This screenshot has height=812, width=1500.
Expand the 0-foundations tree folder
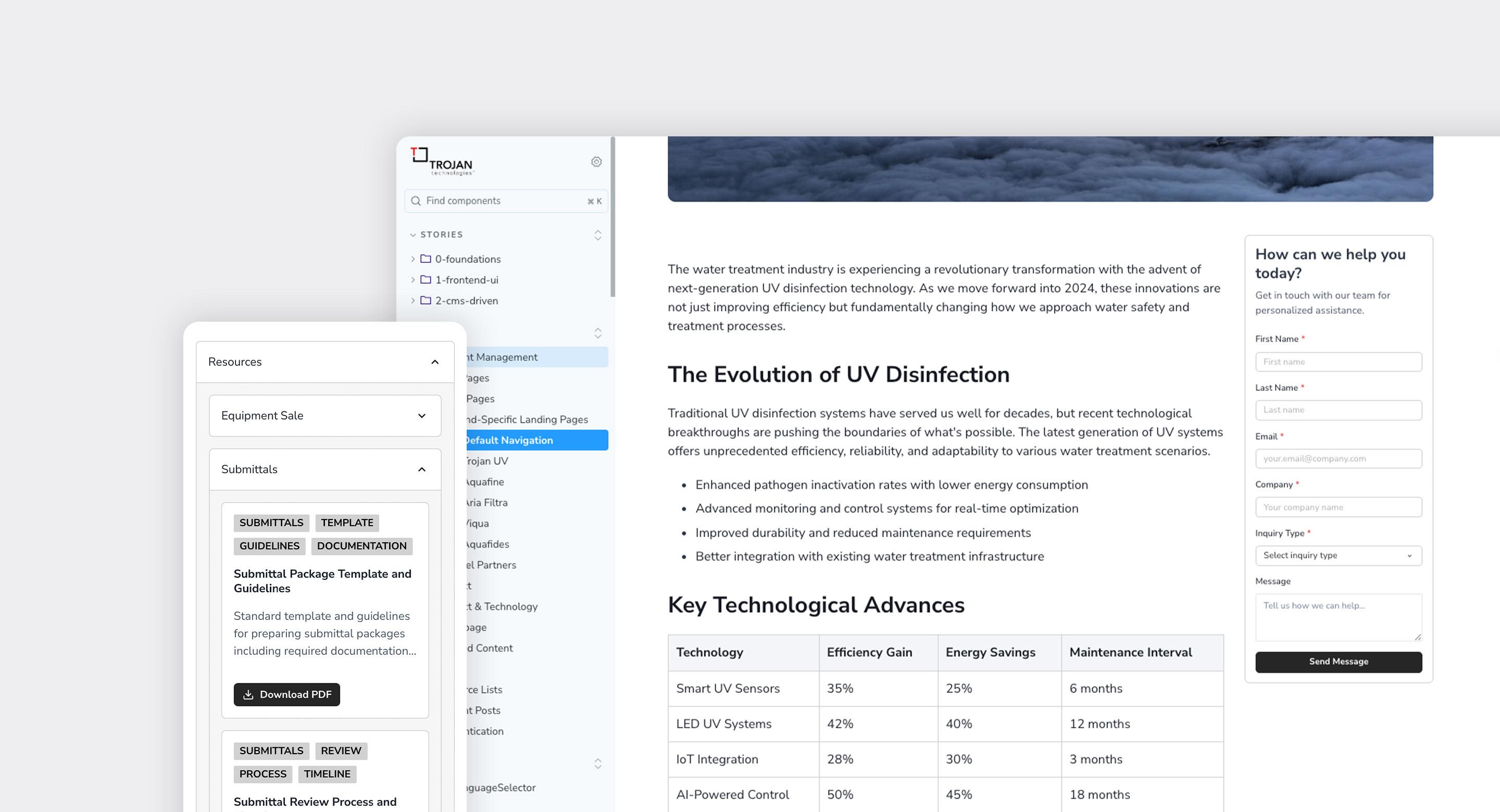[x=413, y=259]
